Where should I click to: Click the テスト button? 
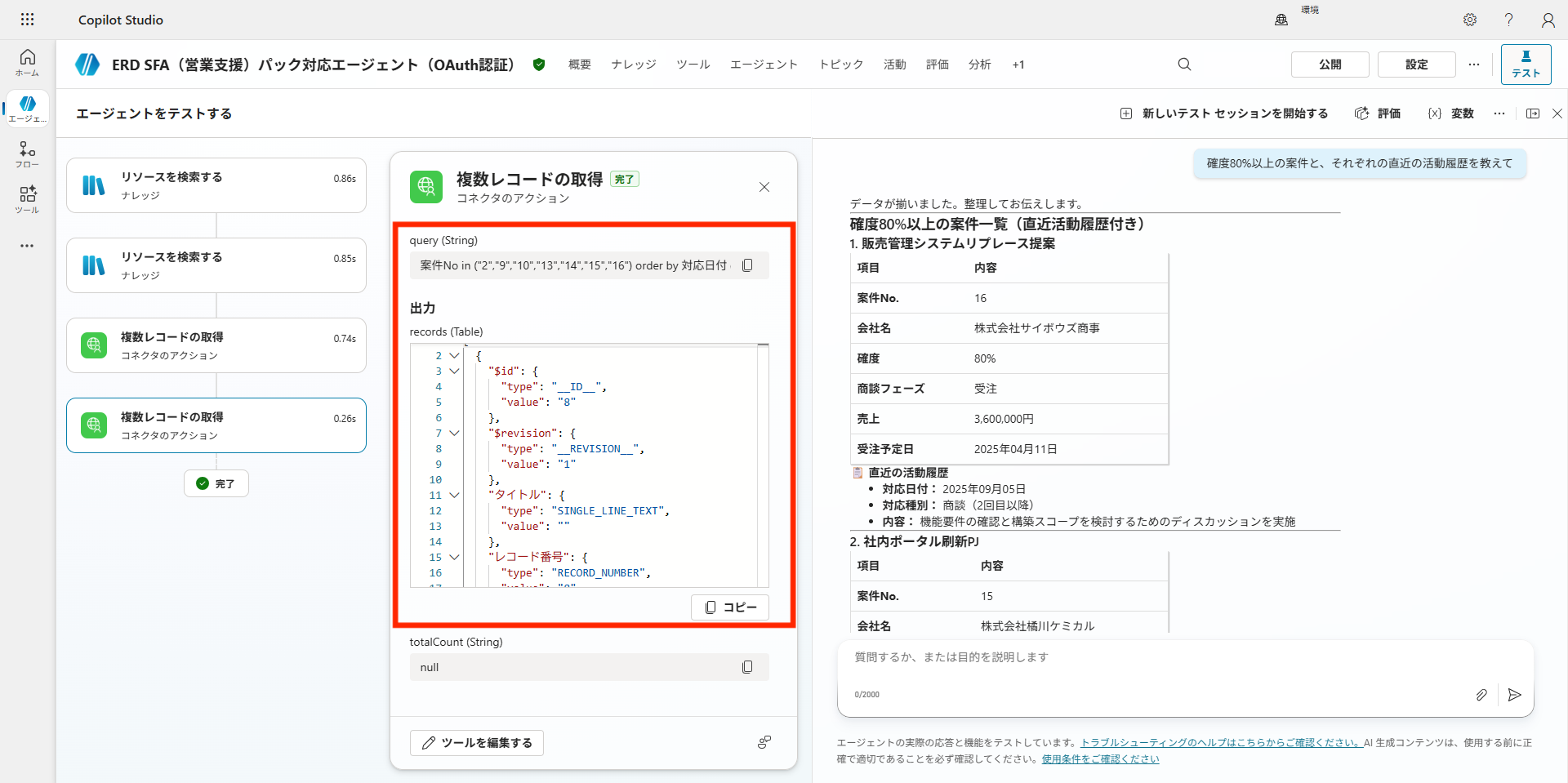[1526, 65]
